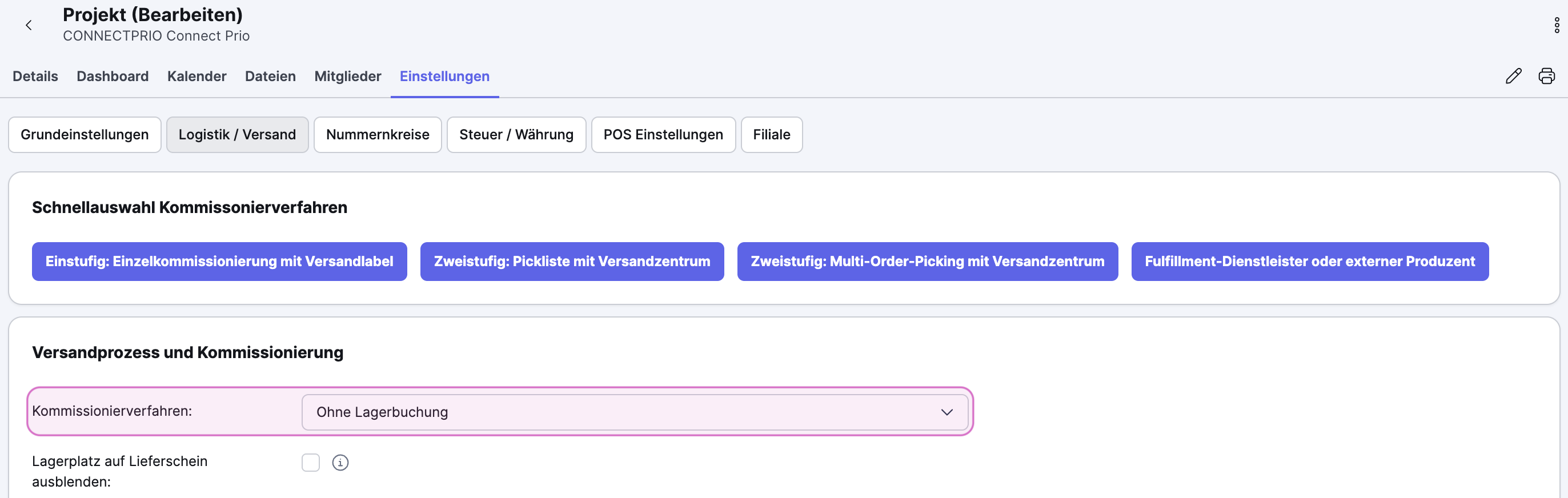This screenshot has width=1568, height=498.
Task: Choose Einstufig: Einzelkommissionierung mit Versandlabel
Action: coord(219,262)
